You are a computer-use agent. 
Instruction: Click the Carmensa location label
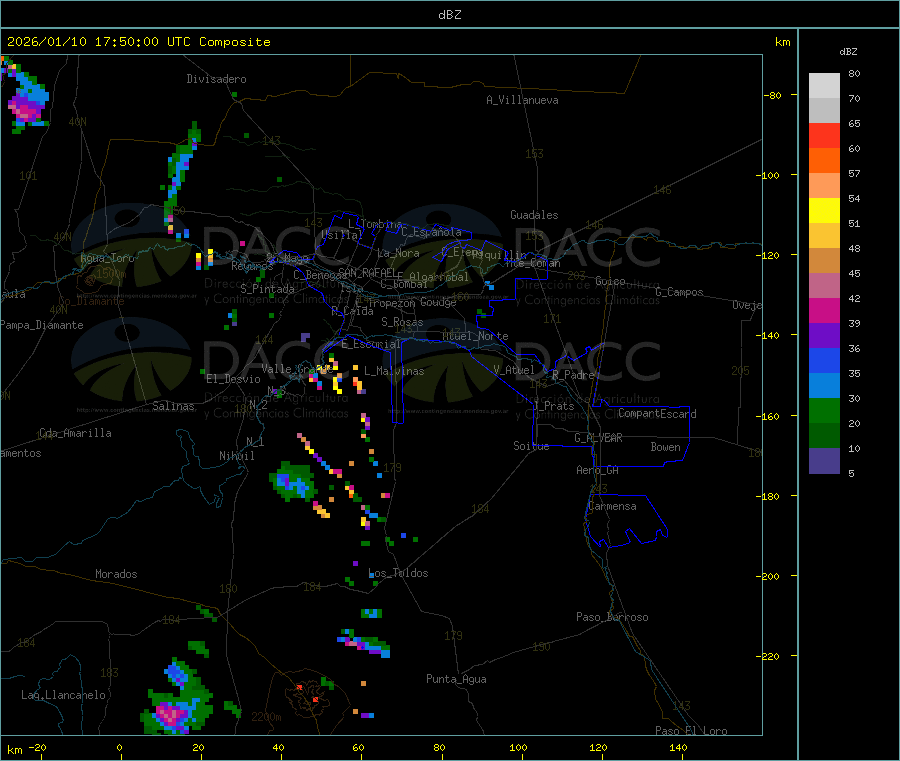612,506
